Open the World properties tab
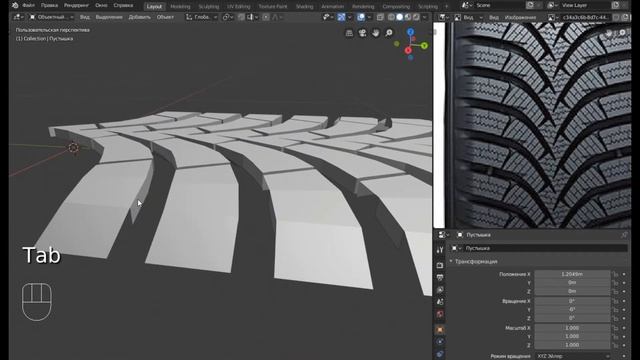The image size is (640, 360). [x=440, y=314]
